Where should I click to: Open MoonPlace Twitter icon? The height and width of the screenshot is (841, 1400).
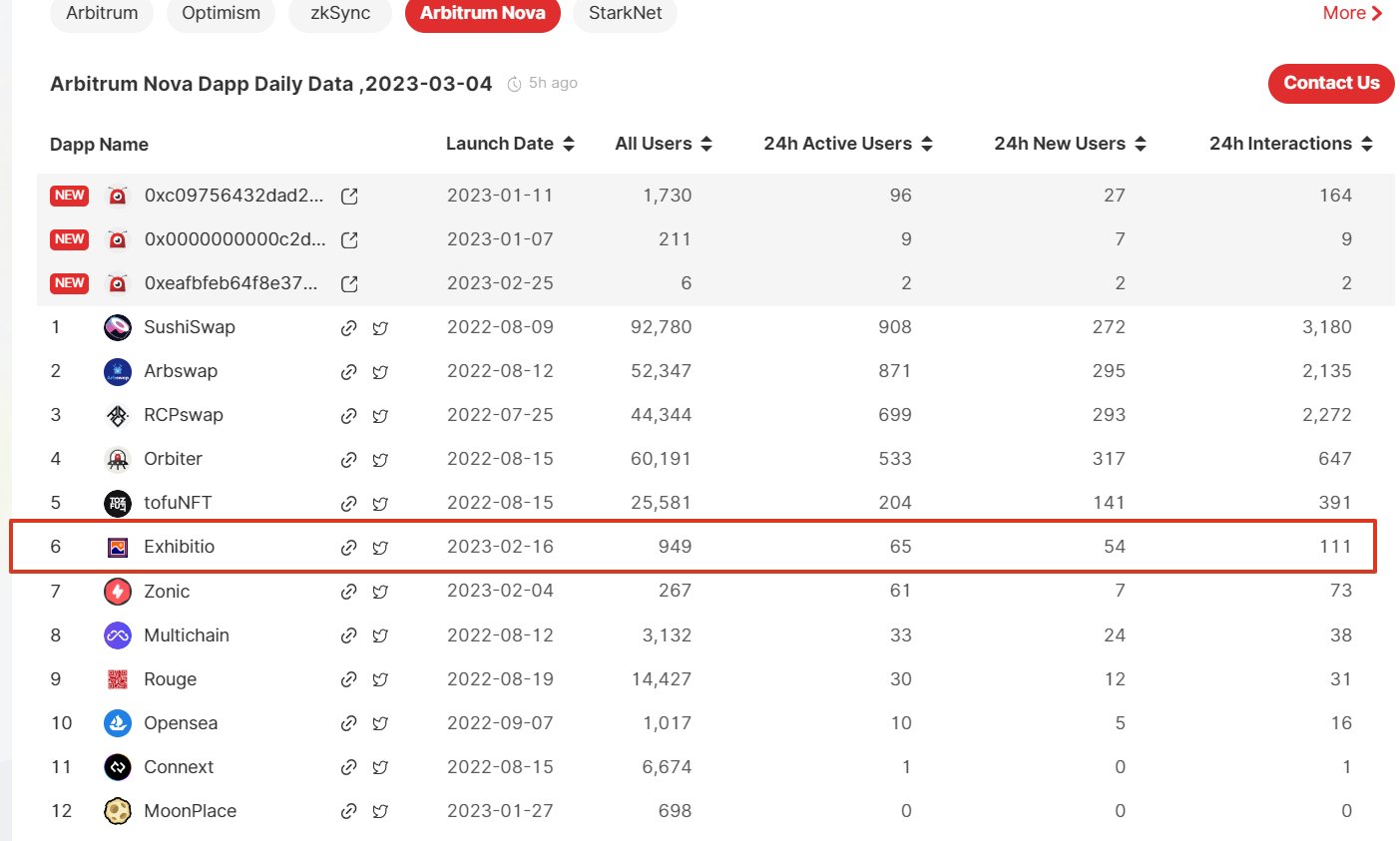(380, 811)
